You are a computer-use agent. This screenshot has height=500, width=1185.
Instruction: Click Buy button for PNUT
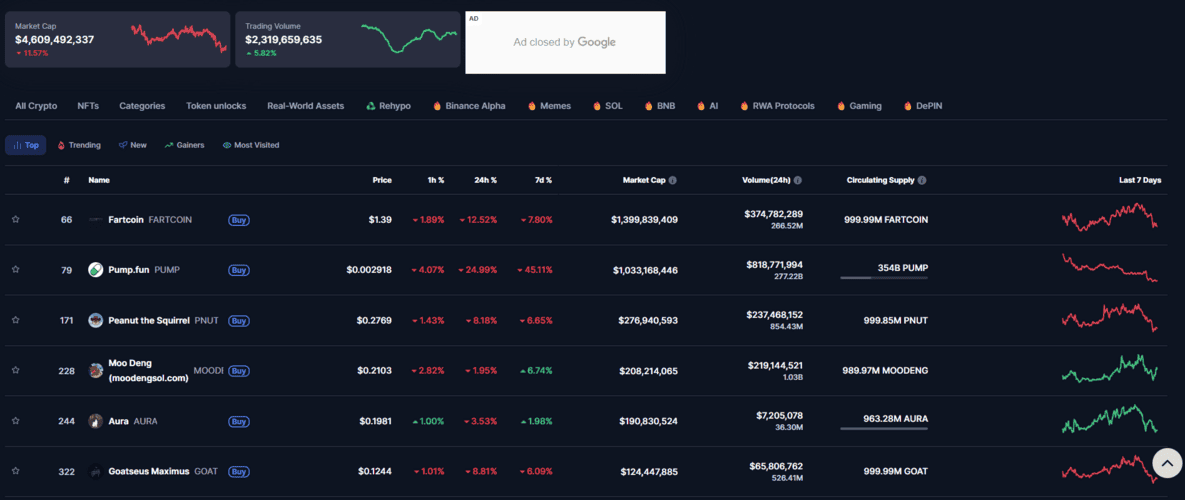point(239,320)
